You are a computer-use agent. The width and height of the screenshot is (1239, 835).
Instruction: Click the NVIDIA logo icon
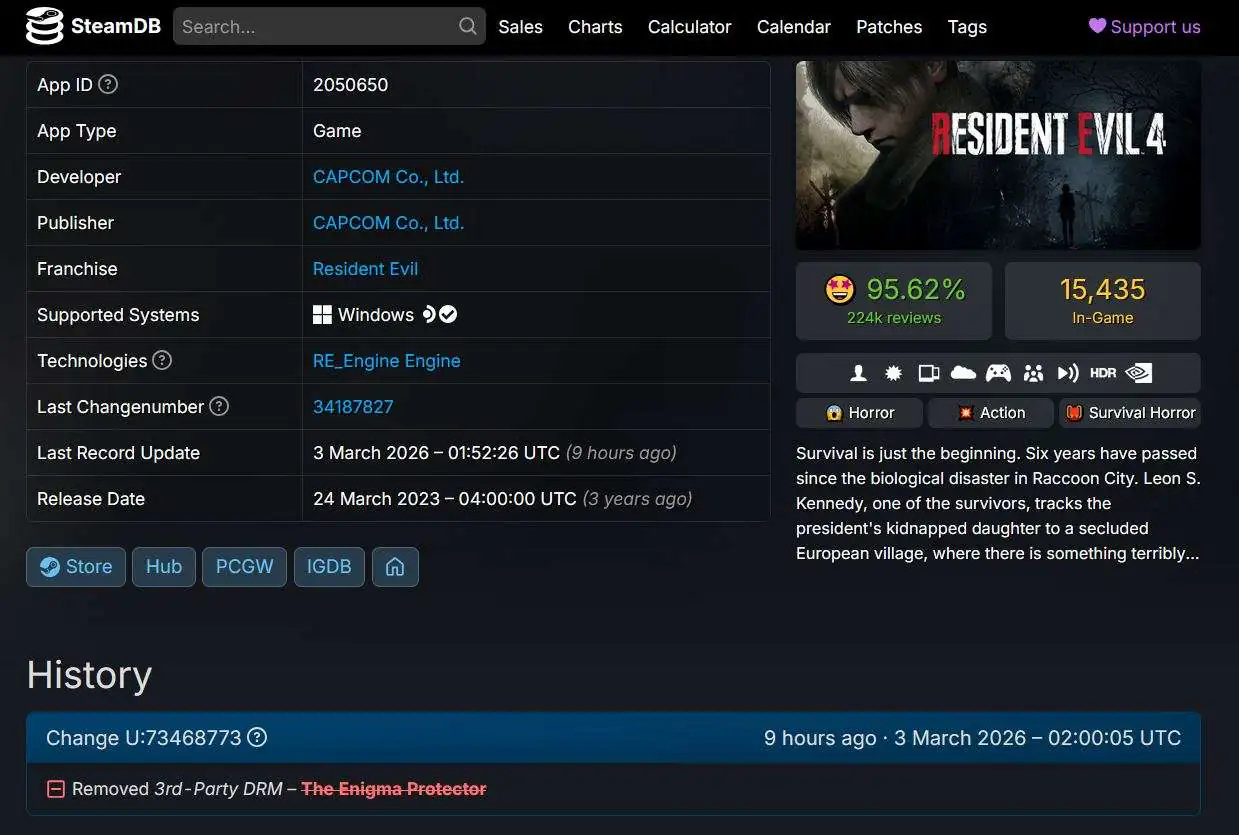1139,373
